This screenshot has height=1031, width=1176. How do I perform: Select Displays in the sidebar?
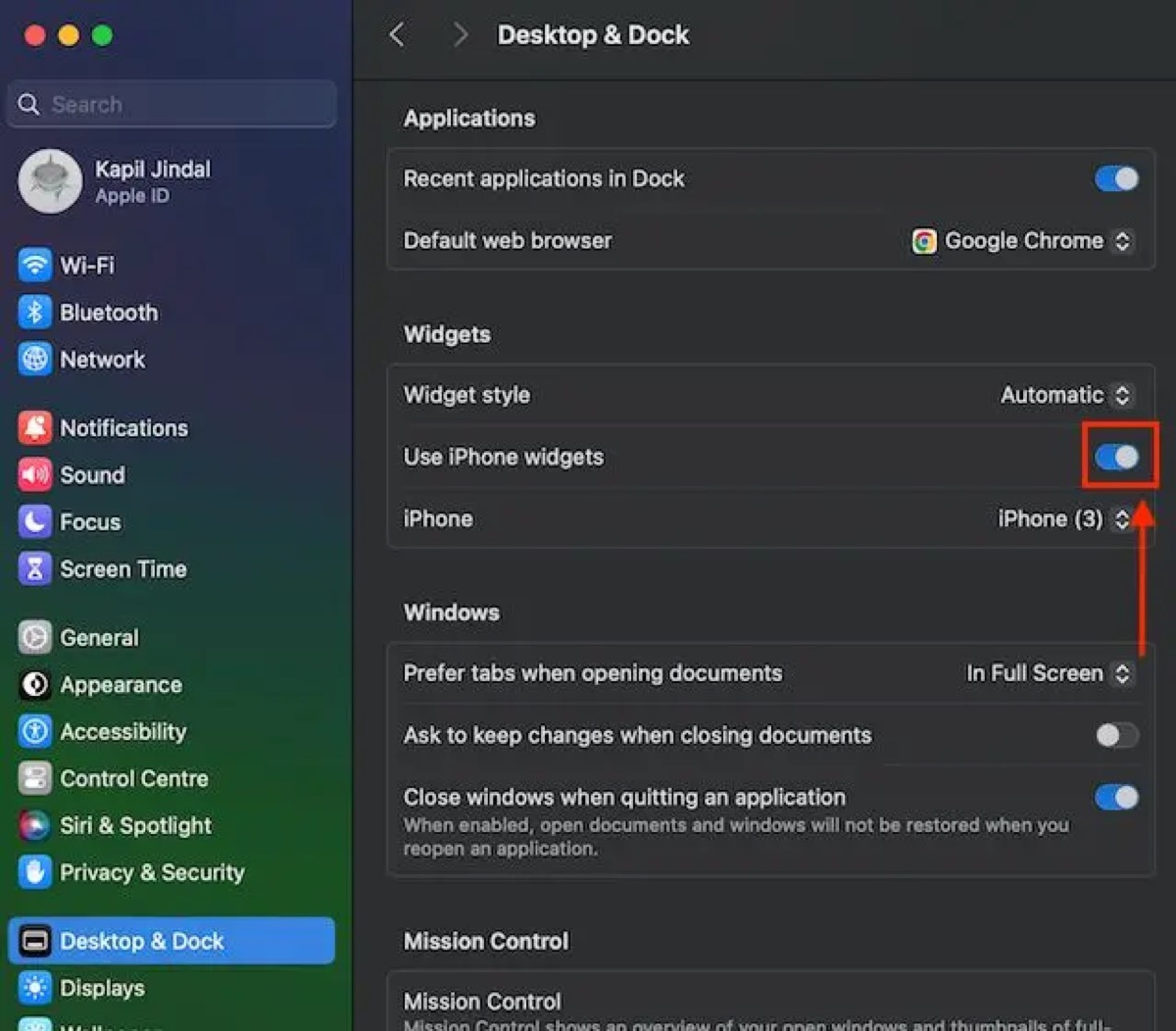(171, 988)
